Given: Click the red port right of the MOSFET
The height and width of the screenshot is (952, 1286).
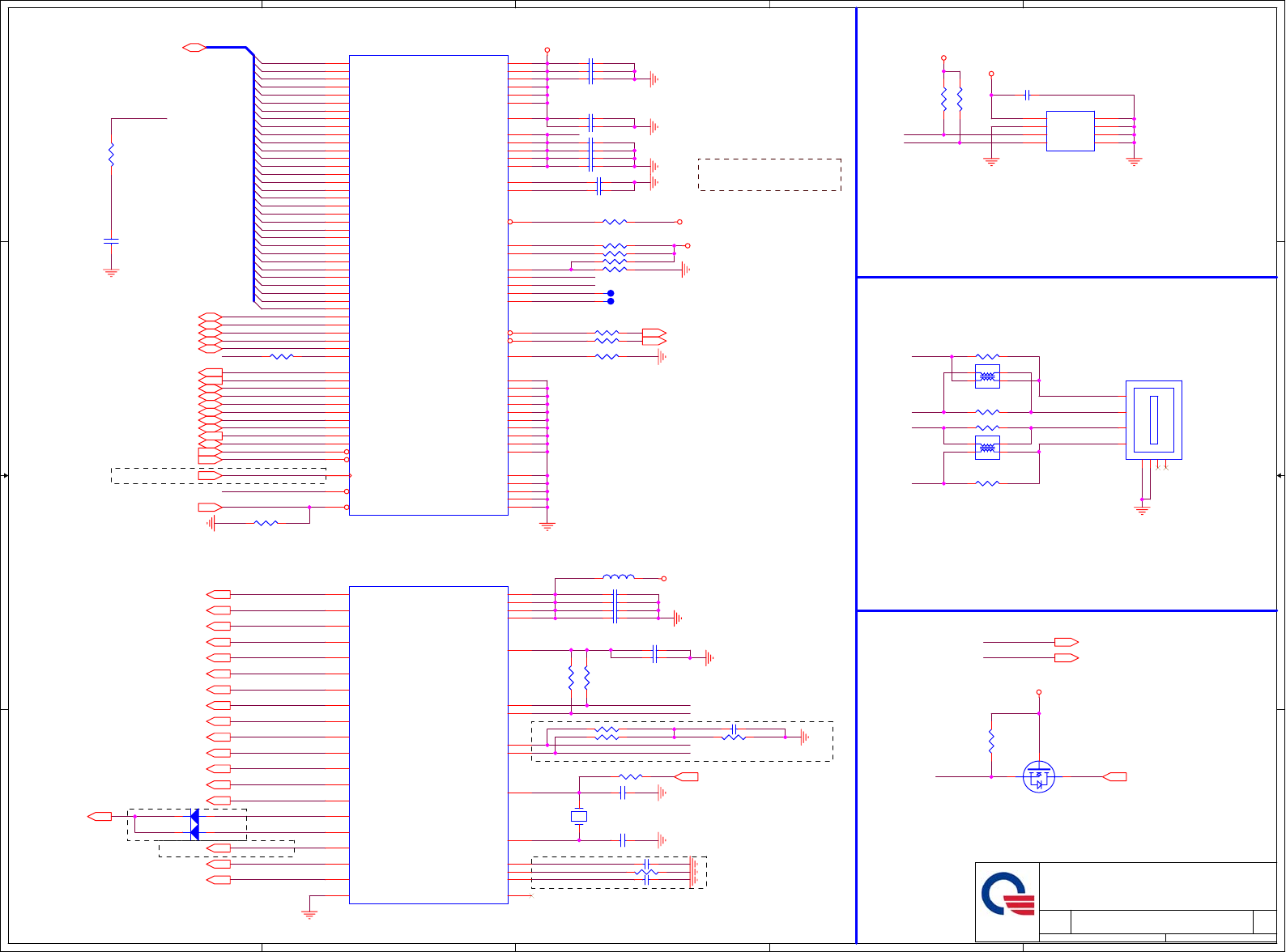Looking at the screenshot, I should (x=1114, y=777).
